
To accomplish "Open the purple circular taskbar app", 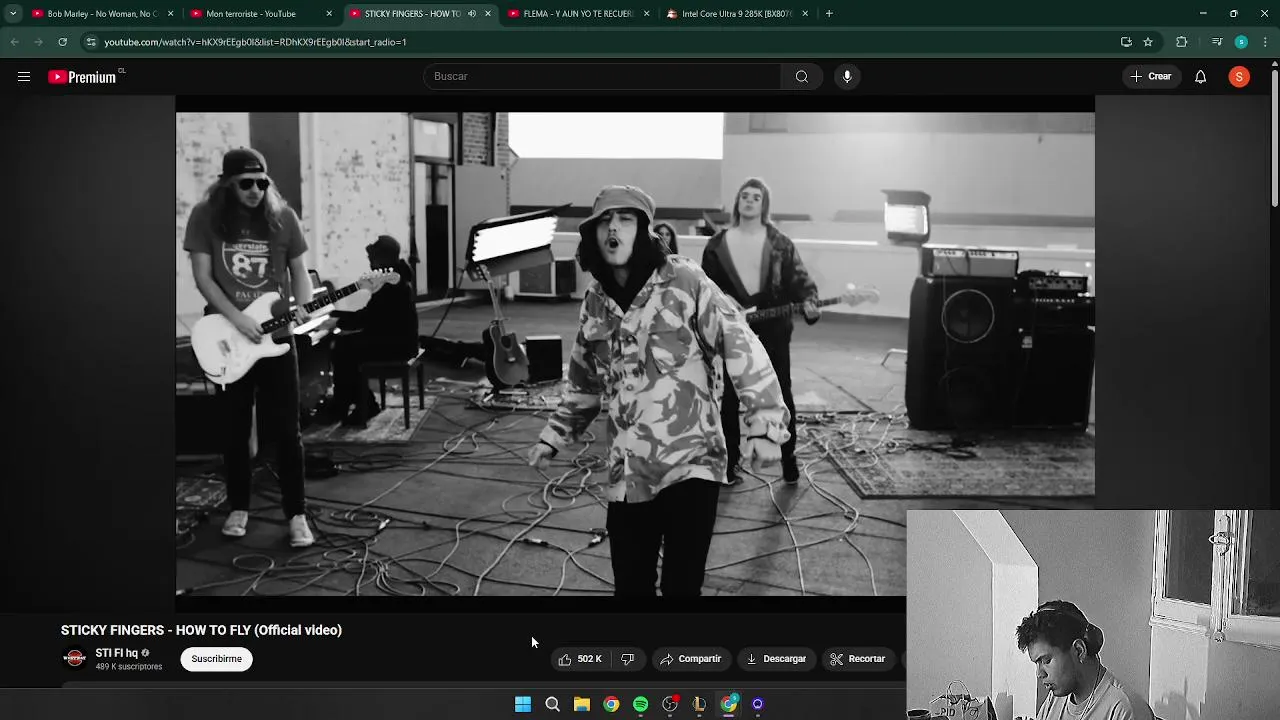I will pyautogui.click(x=758, y=704).
